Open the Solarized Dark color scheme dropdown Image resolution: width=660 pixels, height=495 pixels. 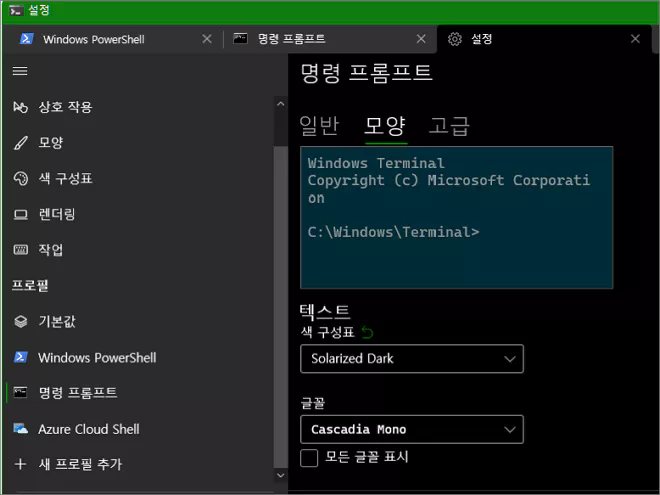(412, 359)
